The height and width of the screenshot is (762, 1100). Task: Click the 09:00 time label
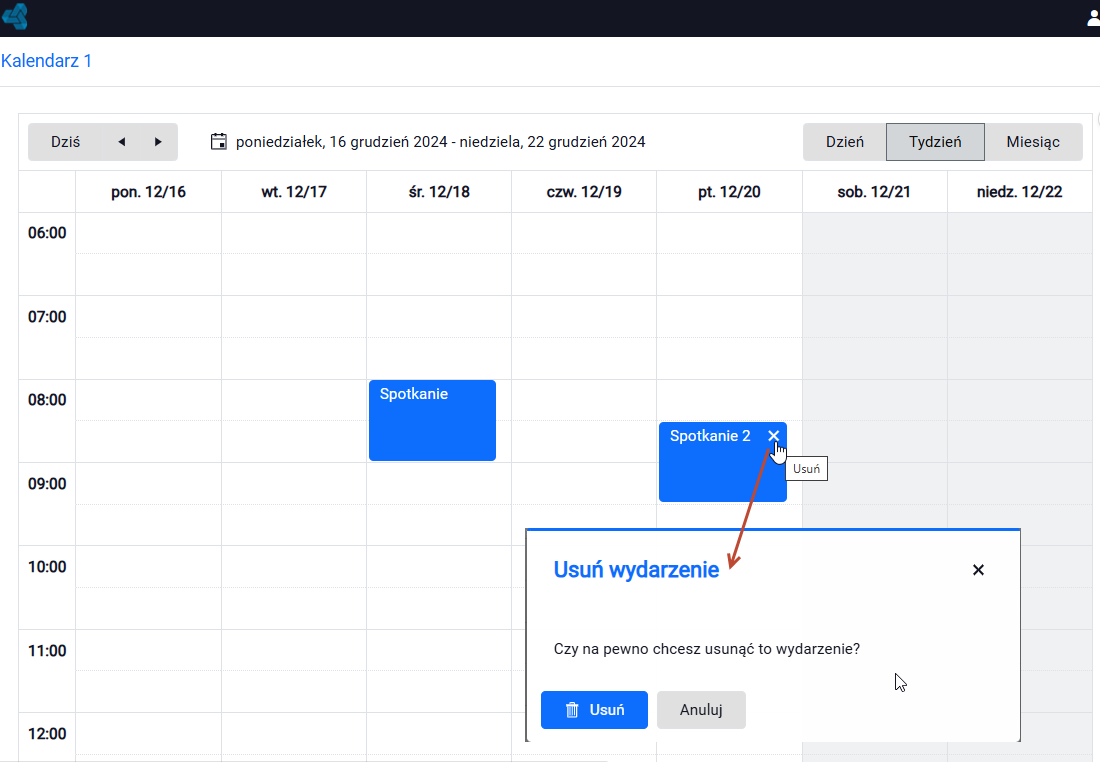(47, 484)
